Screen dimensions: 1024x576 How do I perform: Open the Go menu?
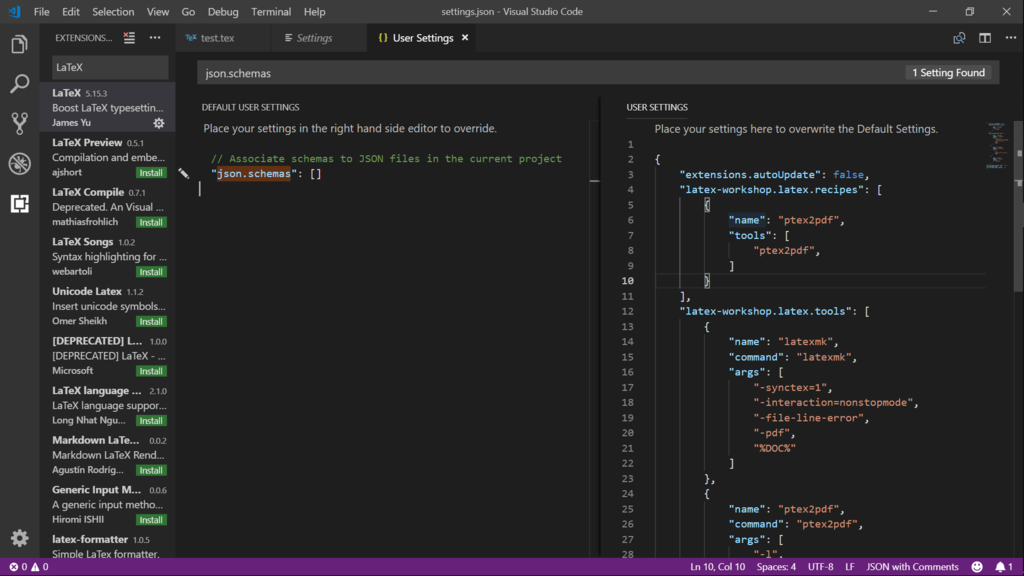[188, 12]
